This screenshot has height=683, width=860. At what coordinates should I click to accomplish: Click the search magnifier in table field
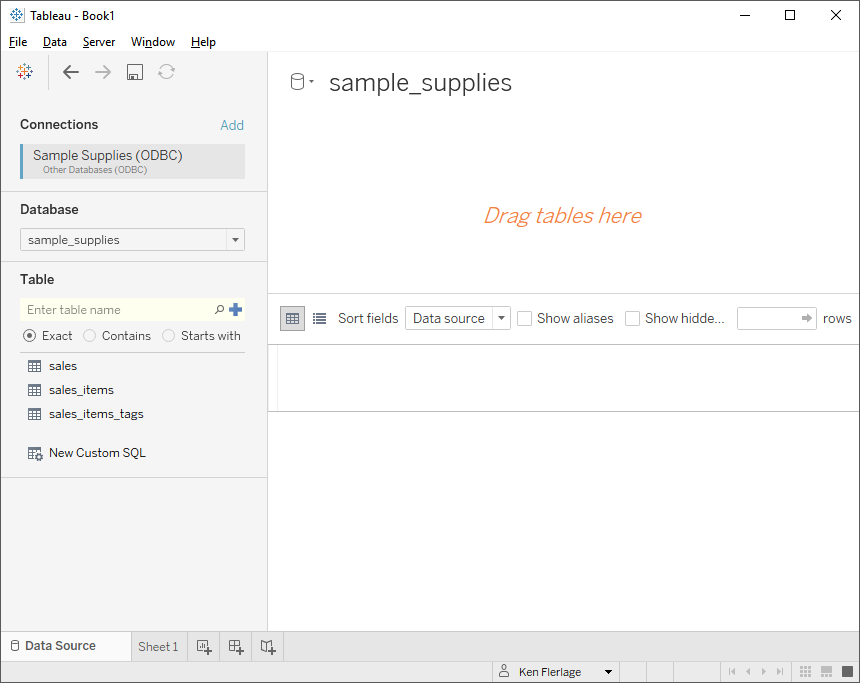[x=219, y=310]
